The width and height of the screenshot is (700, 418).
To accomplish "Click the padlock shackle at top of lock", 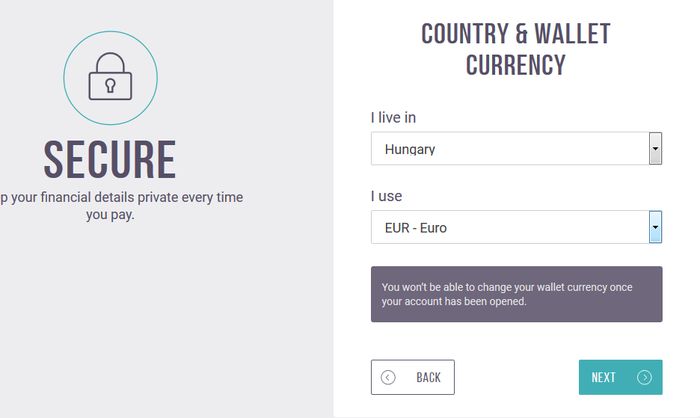I will coord(110,63).
